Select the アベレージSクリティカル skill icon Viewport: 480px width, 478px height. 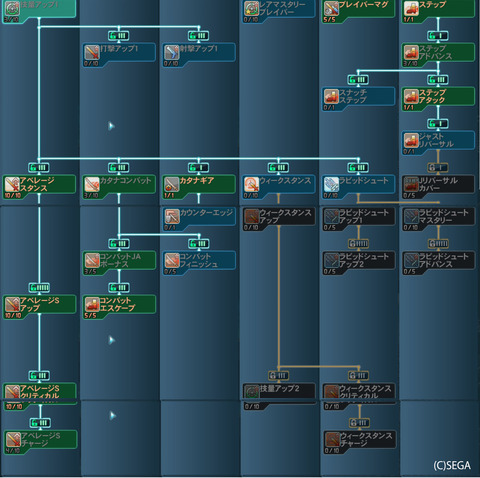(12, 392)
